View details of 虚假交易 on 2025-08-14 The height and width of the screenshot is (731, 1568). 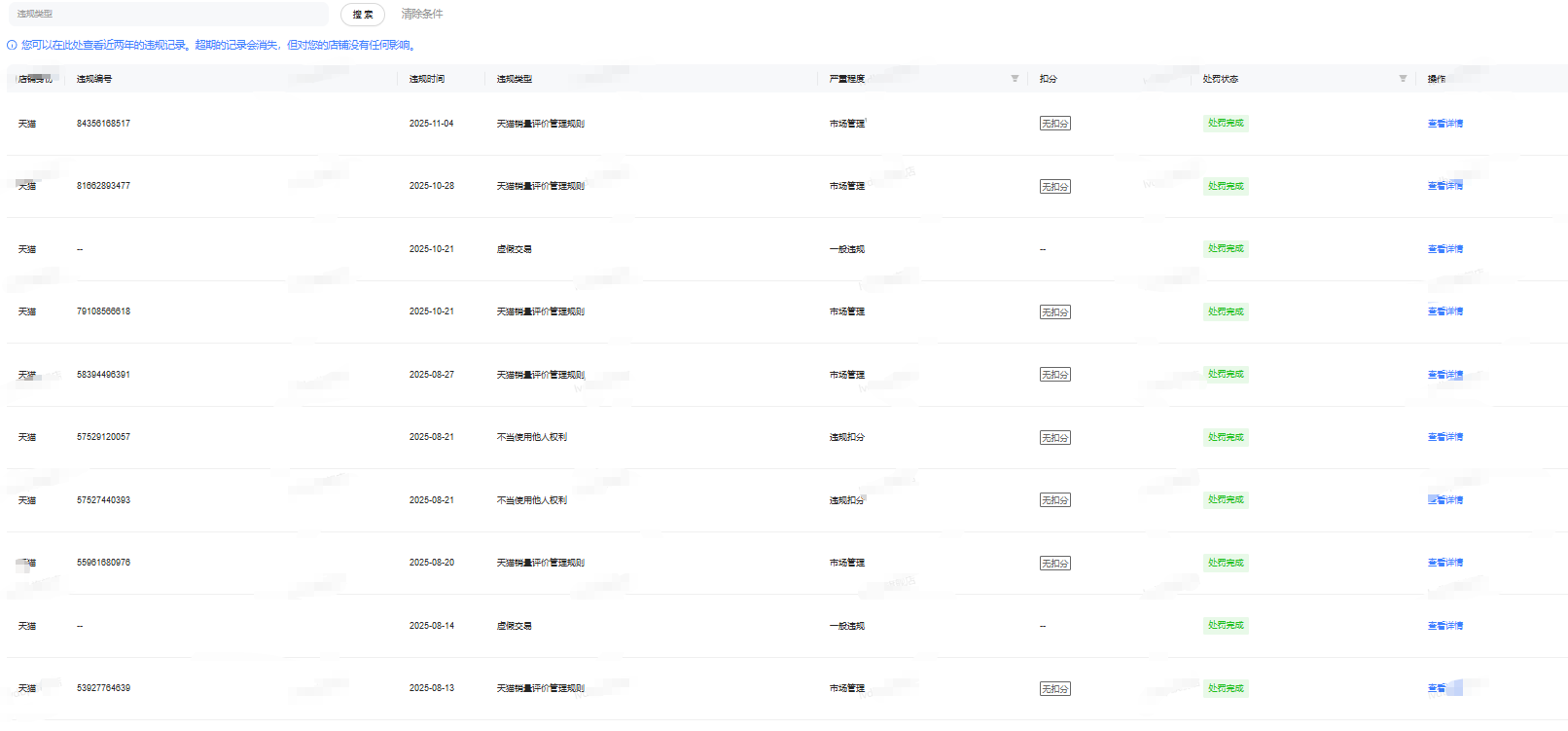click(1444, 626)
